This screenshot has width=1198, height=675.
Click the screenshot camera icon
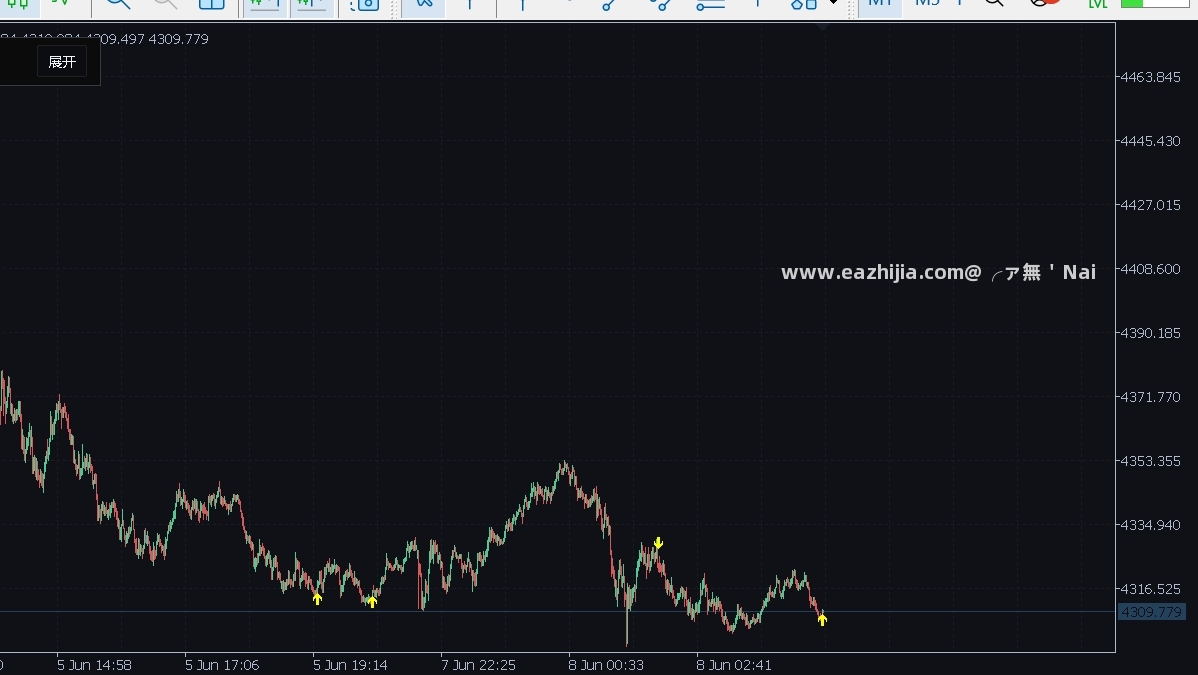pos(365,4)
